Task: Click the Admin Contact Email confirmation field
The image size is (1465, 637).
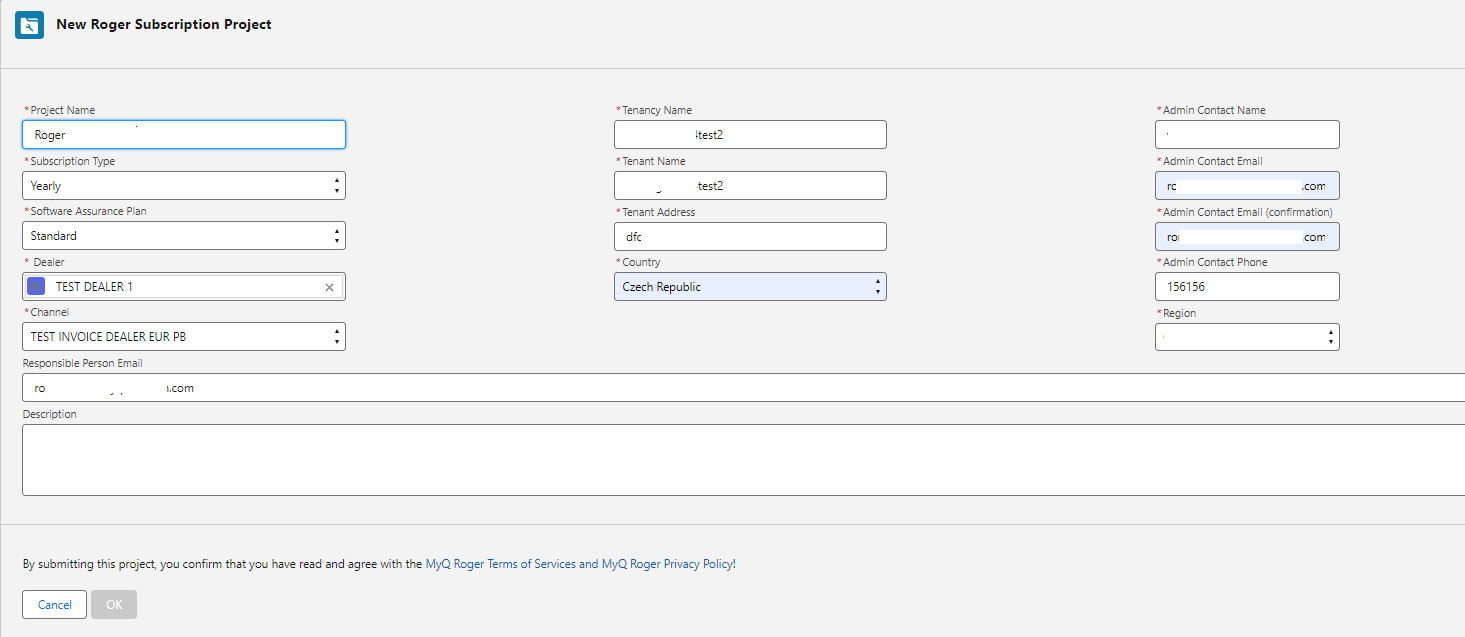Action: [x=1247, y=237]
